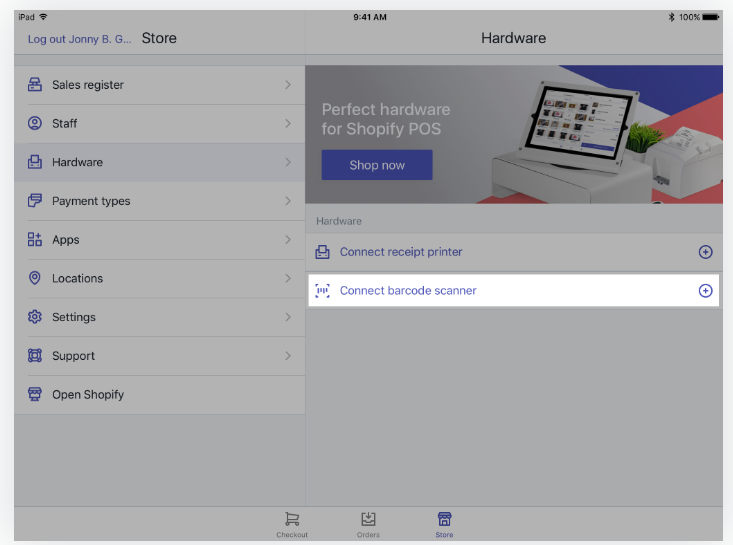The width and height of the screenshot is (733, 545).
Task: Expand Support row chevron
Action: point(288,356)
